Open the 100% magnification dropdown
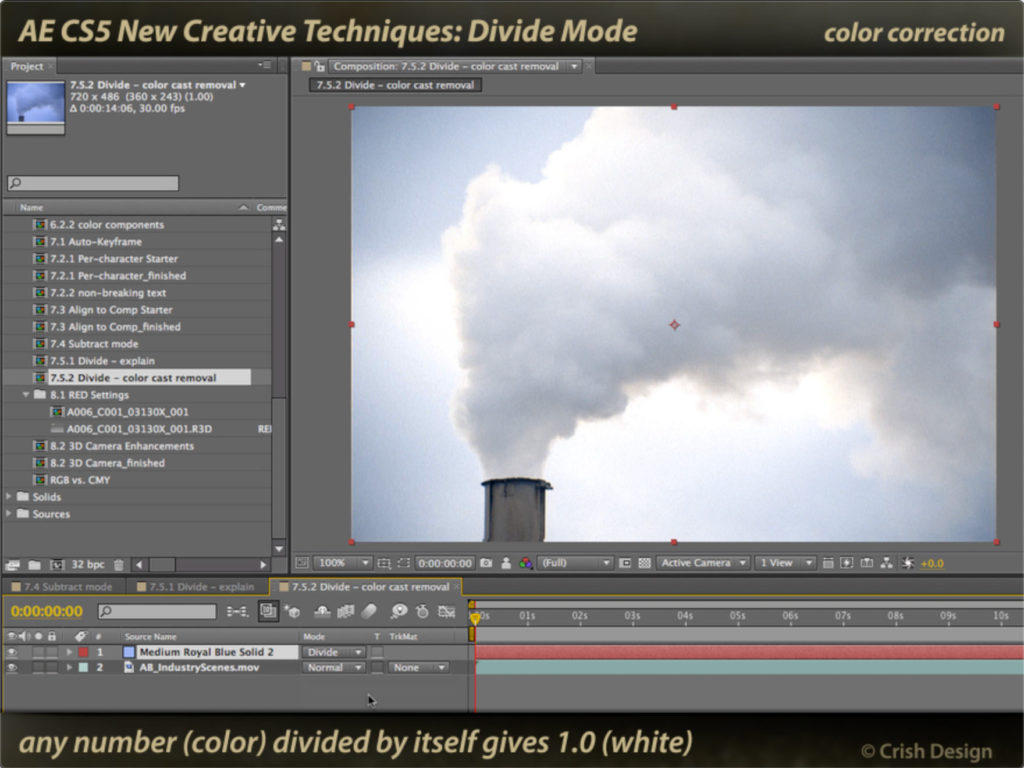 [342, 563]
